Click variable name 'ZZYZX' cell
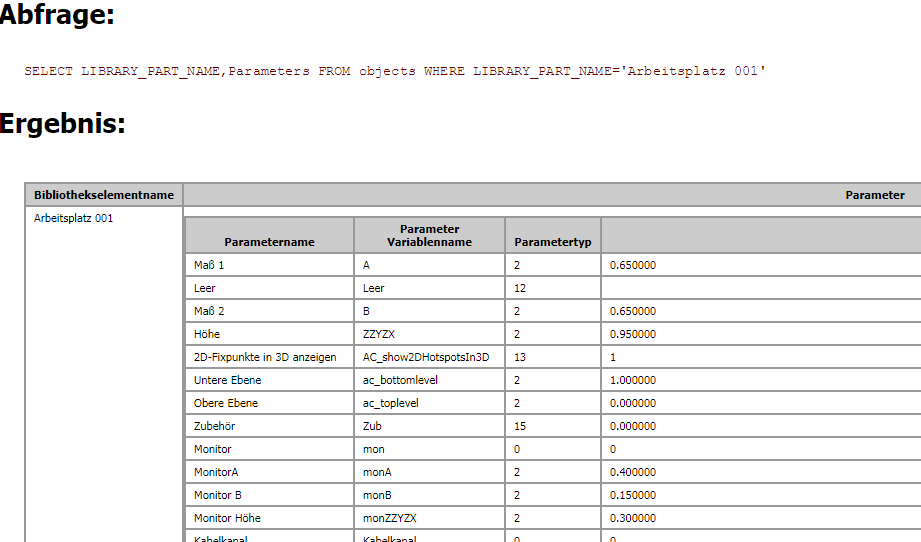Screen dimensions: 921x542 point(429,334)
